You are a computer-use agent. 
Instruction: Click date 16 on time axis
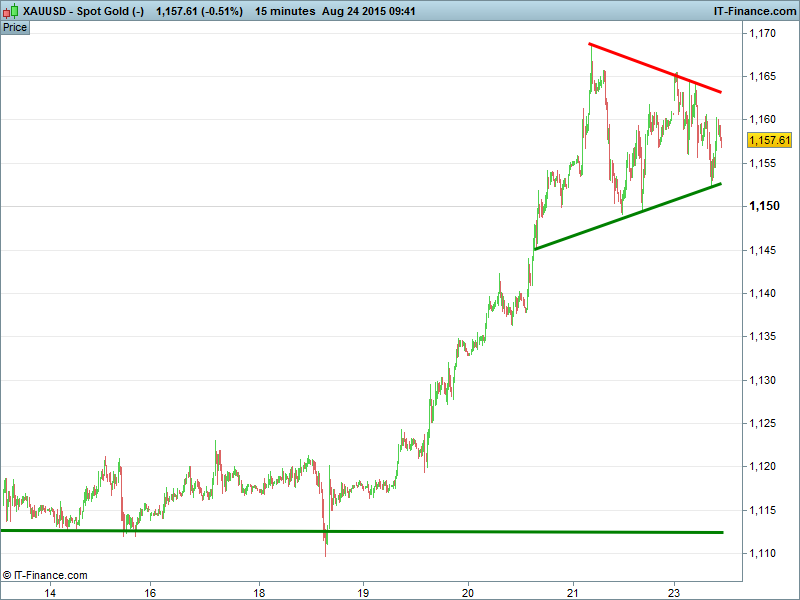[150, 591]
